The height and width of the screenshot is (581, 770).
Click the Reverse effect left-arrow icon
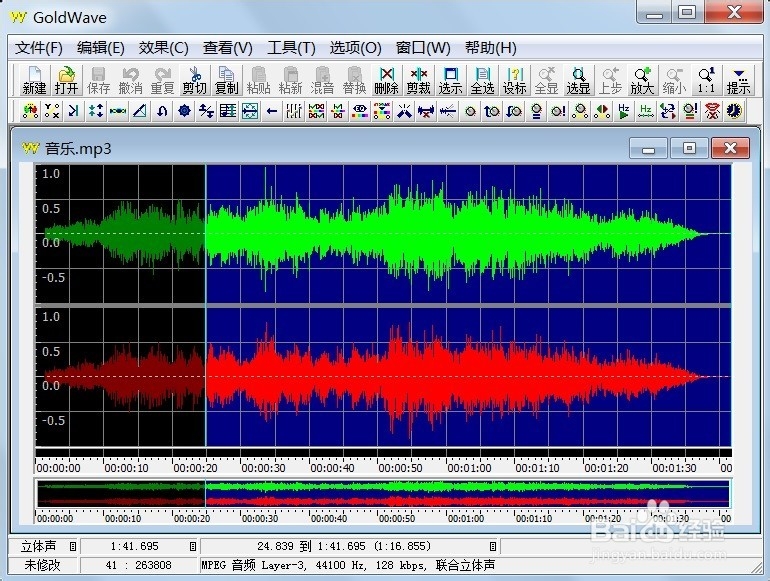tap(272, 111)
